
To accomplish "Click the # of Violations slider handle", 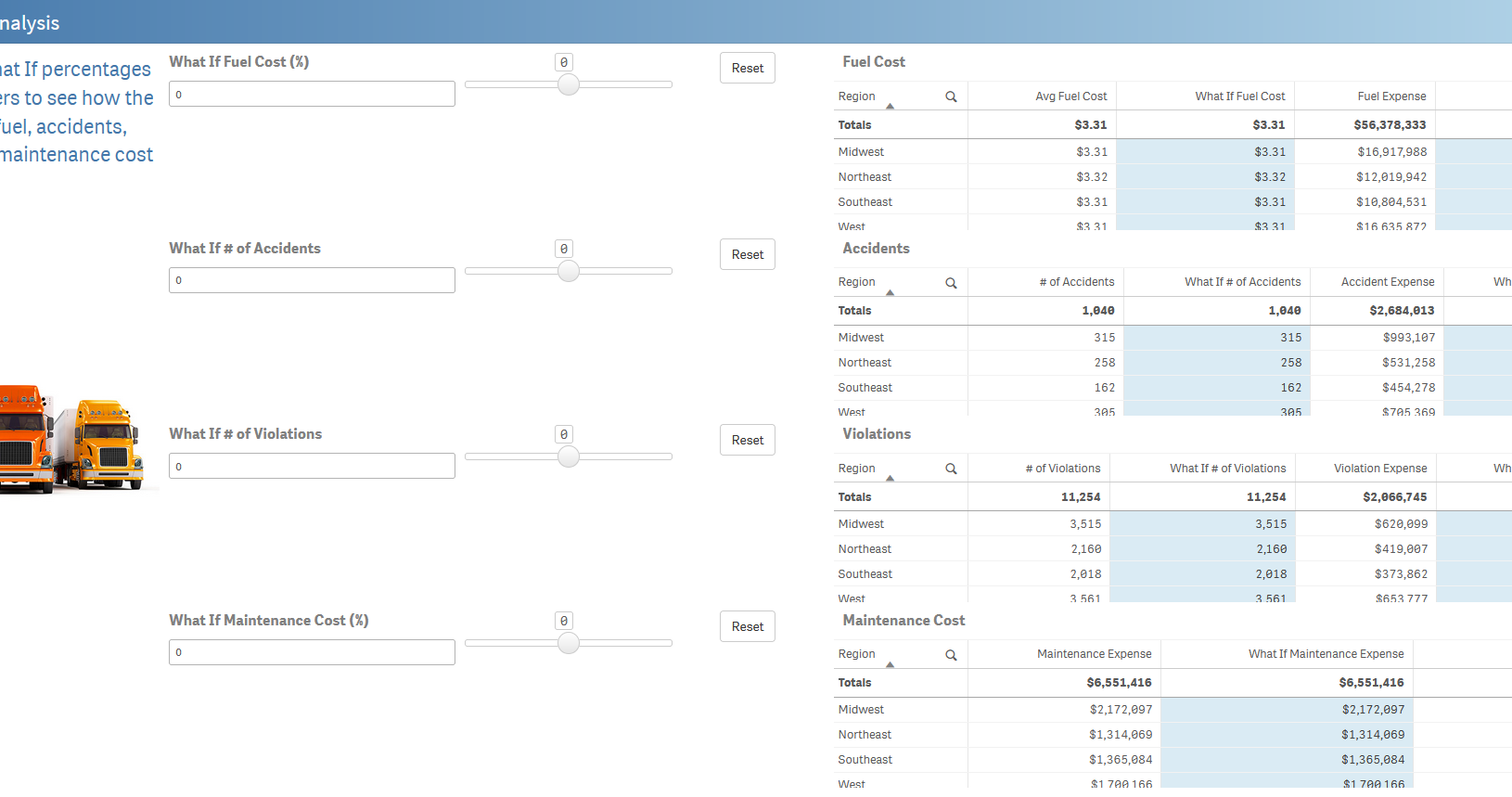I will point(569,456).
